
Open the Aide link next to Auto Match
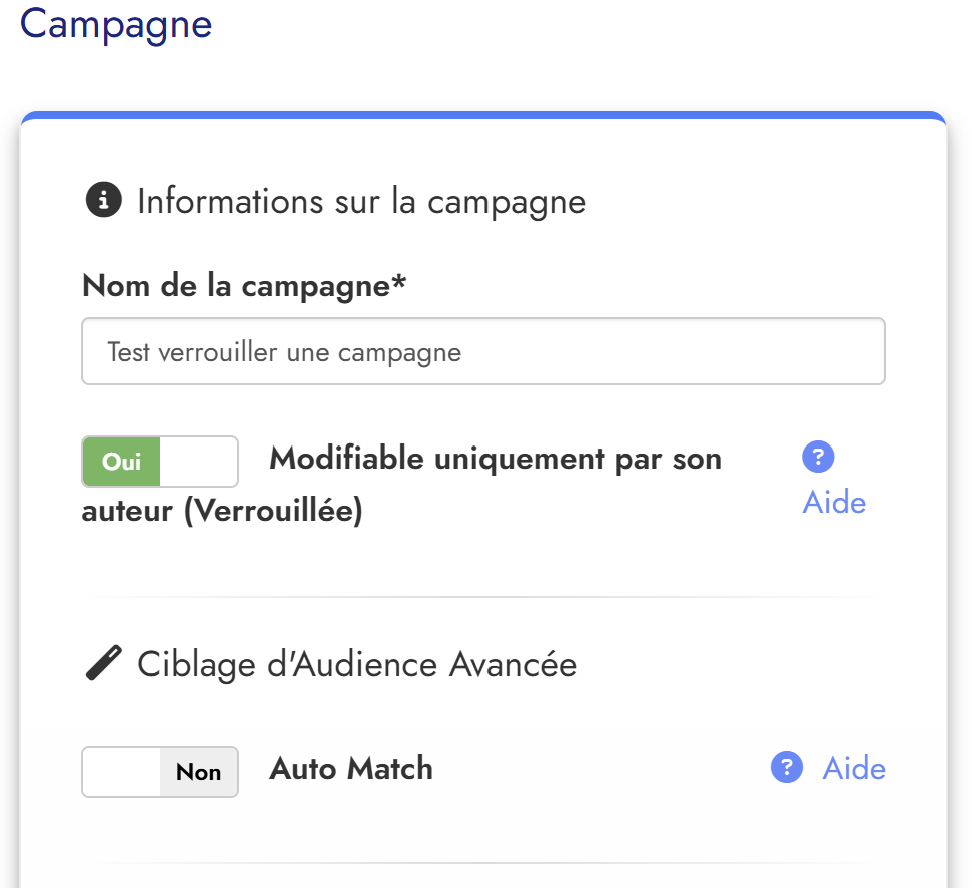coord(854,768)
